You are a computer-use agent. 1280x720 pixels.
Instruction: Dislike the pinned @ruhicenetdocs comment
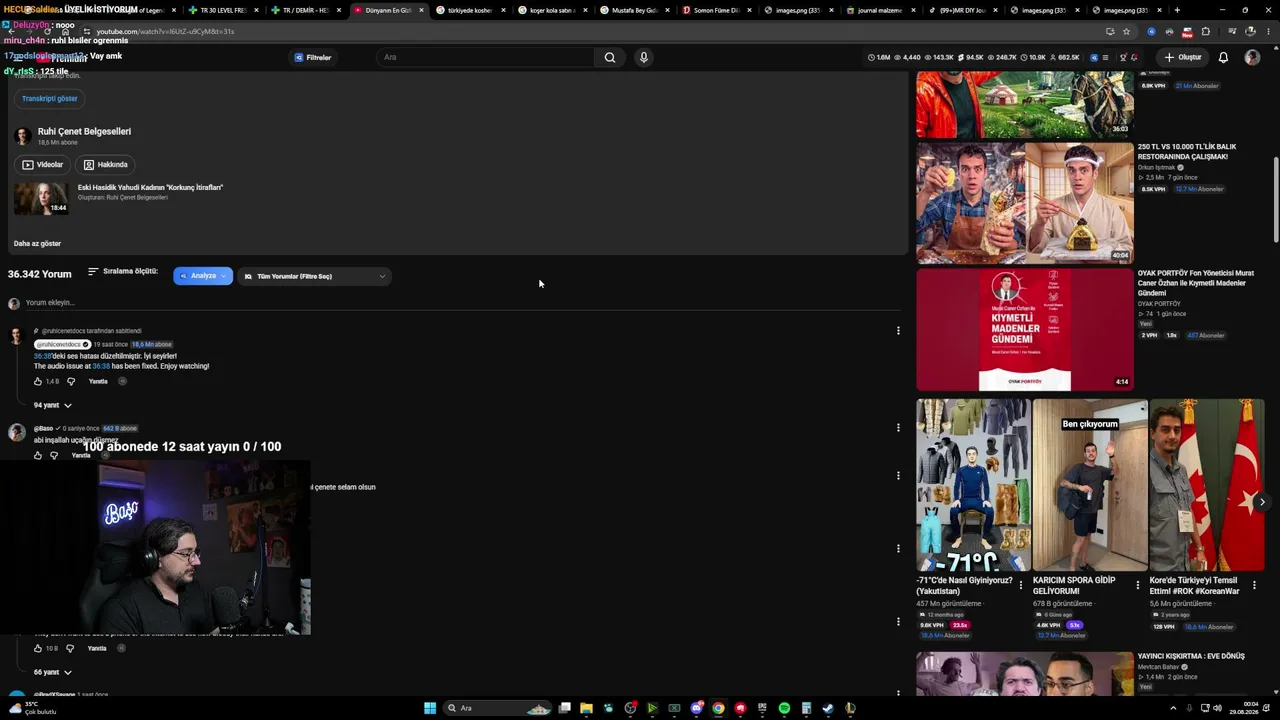point(70,381)
